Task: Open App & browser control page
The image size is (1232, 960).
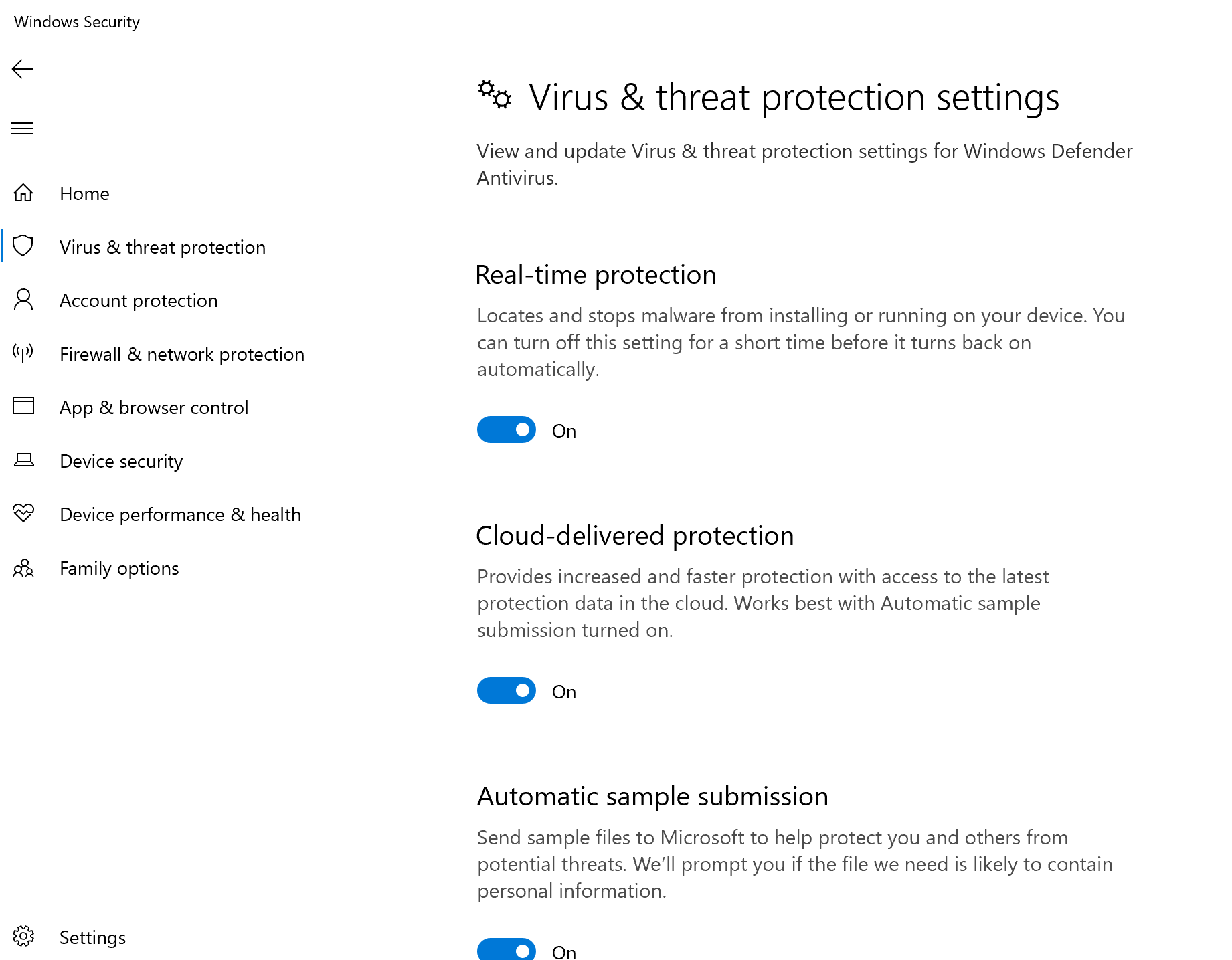Action: pos(154,407)
